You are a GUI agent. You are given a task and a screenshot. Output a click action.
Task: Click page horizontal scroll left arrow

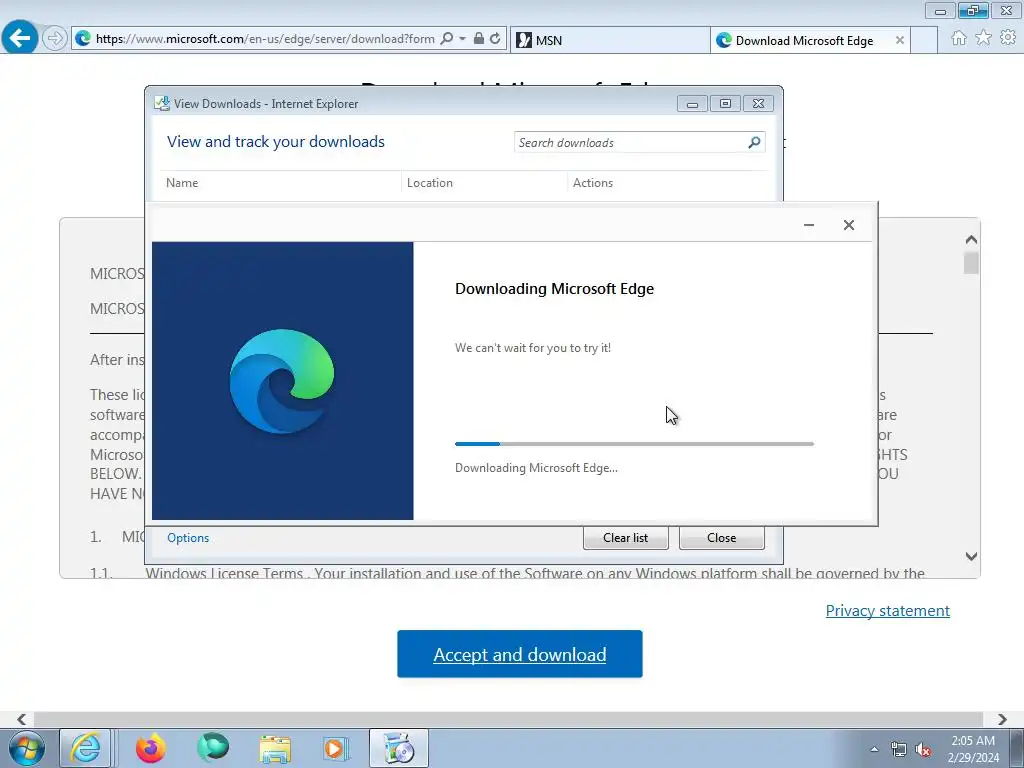21,719
